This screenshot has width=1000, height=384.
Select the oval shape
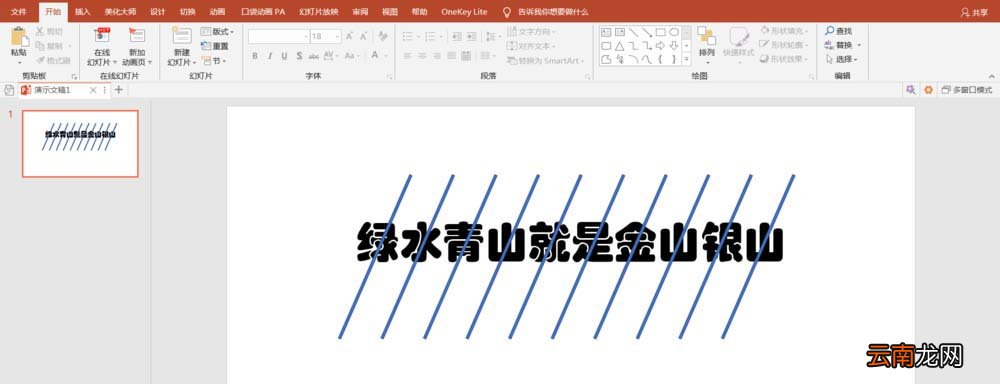(673, 32)
